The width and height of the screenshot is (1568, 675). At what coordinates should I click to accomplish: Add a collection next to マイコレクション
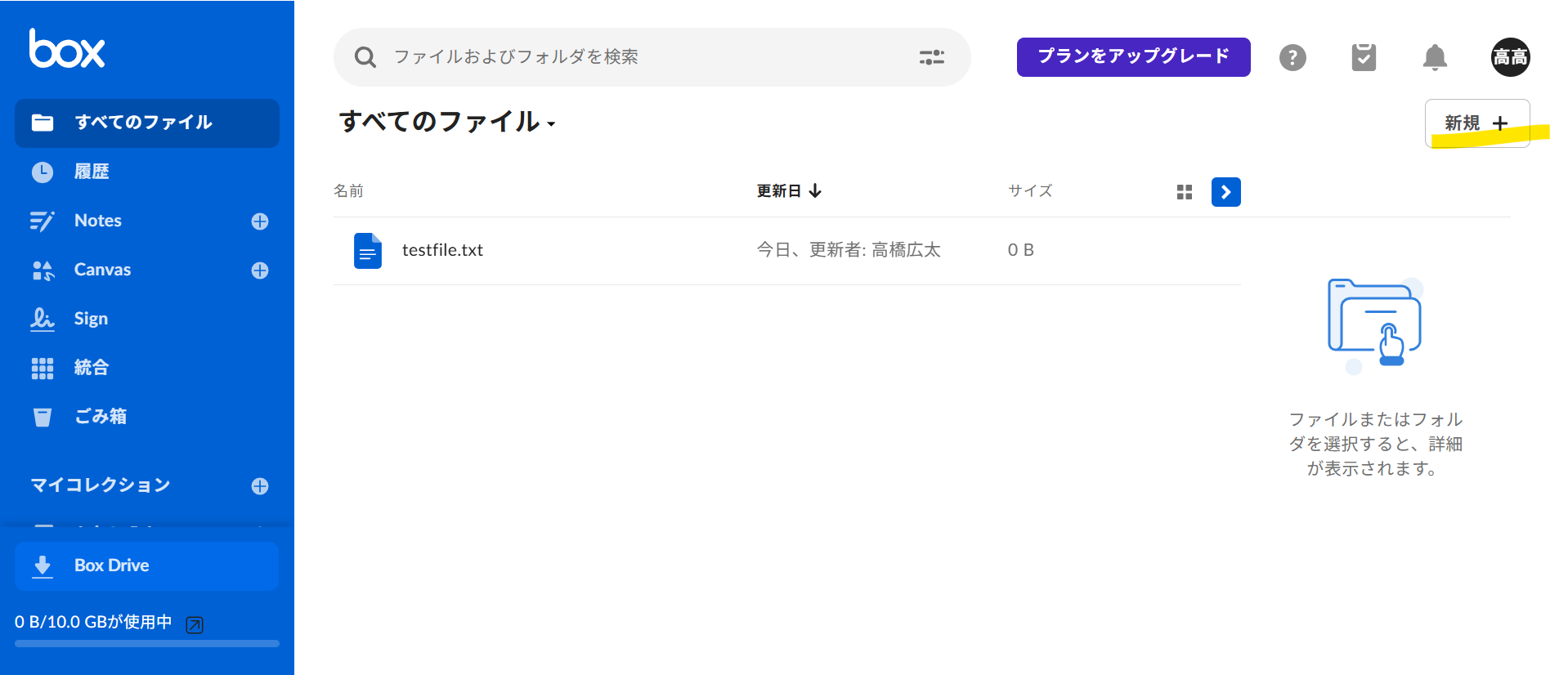(260, 486)
